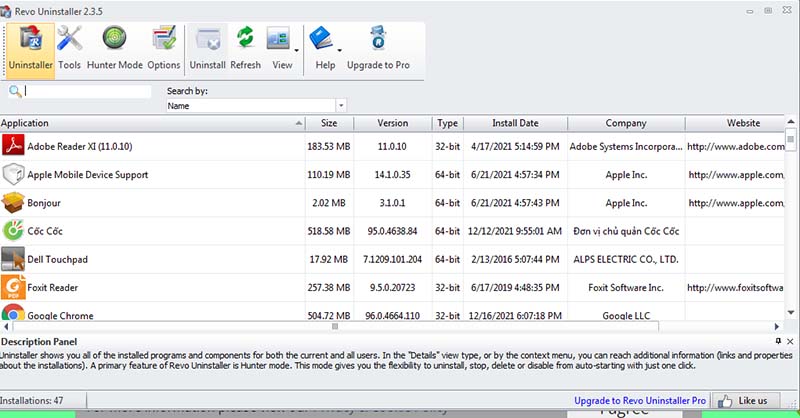Click the 183.53 MB size cell
The height and width of the screenshot is (418, 800).
click(329, 146)
